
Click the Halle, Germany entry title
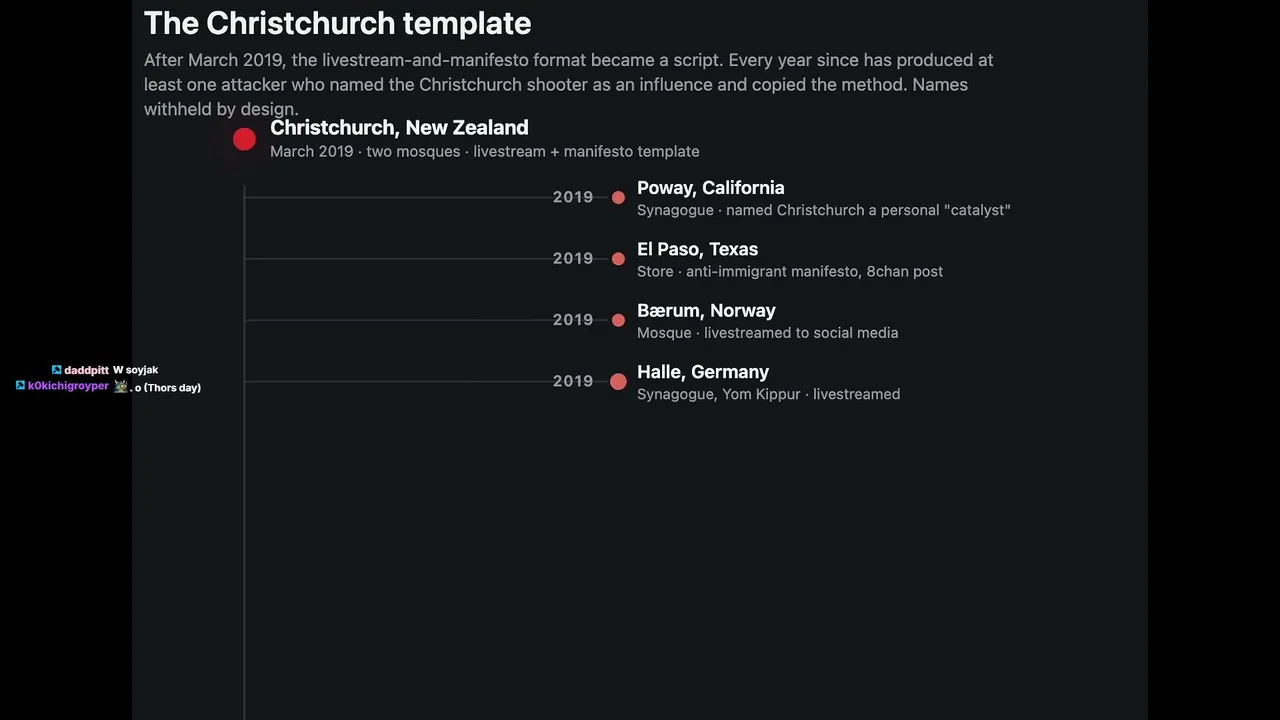[x=703, y=372]
